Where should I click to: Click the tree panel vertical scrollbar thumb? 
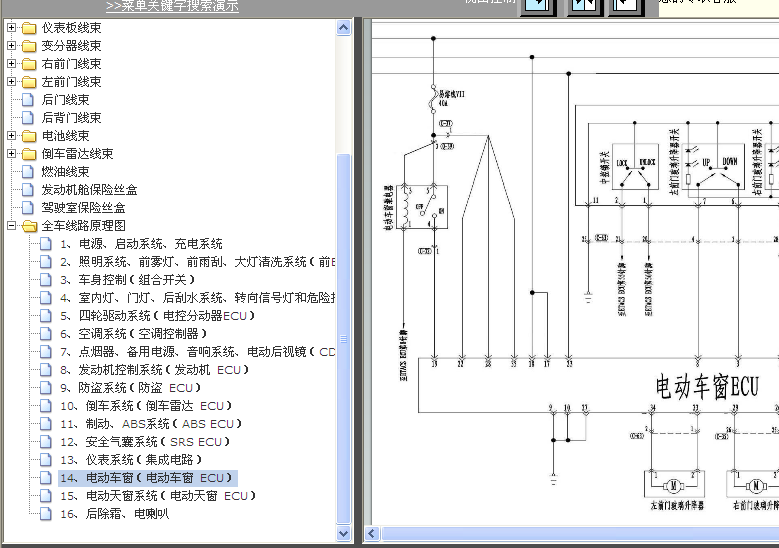click(x=343, y=338)
